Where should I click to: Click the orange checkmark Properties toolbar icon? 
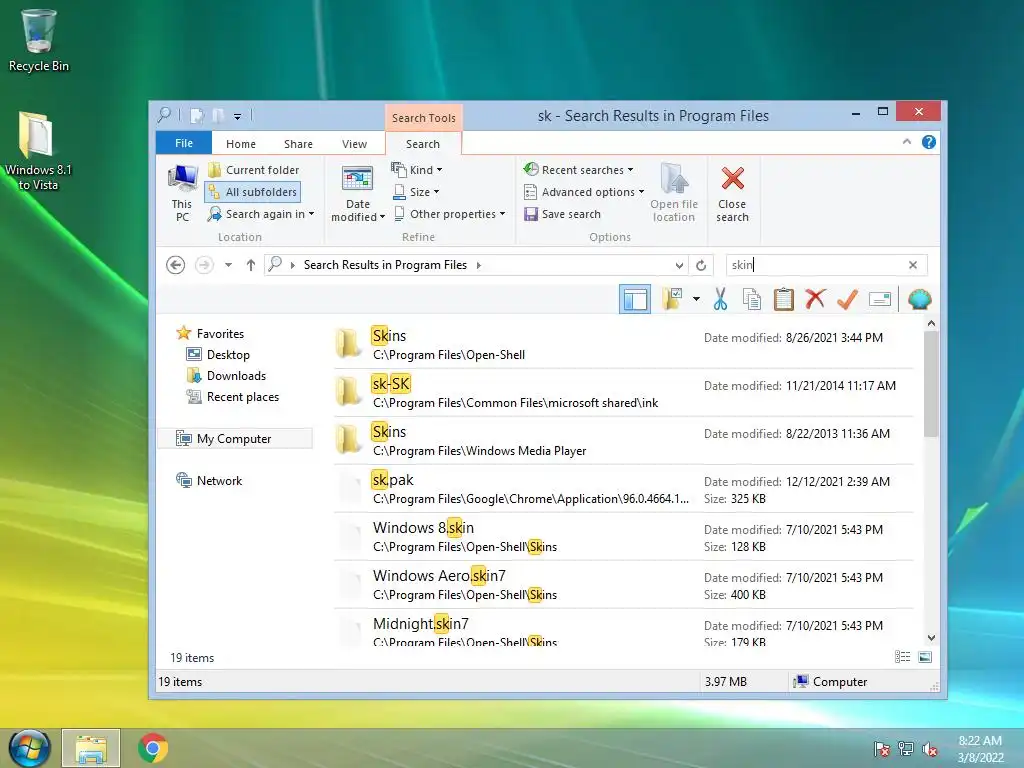pyautogui.click(x=847, y=299)
